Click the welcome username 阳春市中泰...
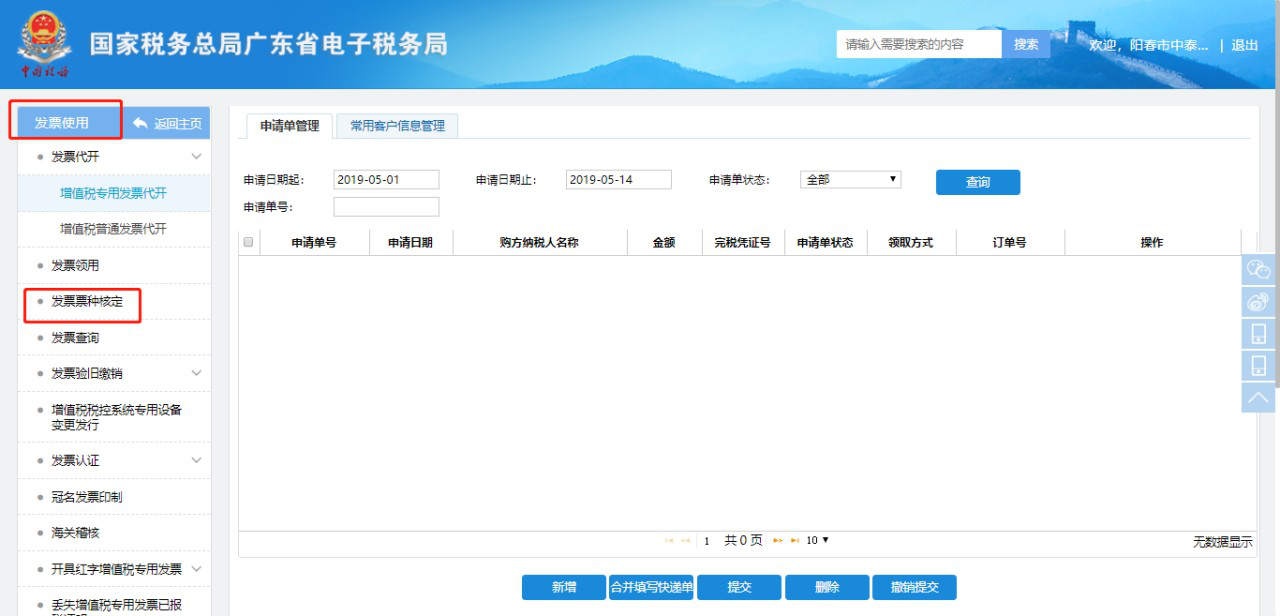Image resolution: width=1280 pixels, height=616 pixels. click(1170, 45)
